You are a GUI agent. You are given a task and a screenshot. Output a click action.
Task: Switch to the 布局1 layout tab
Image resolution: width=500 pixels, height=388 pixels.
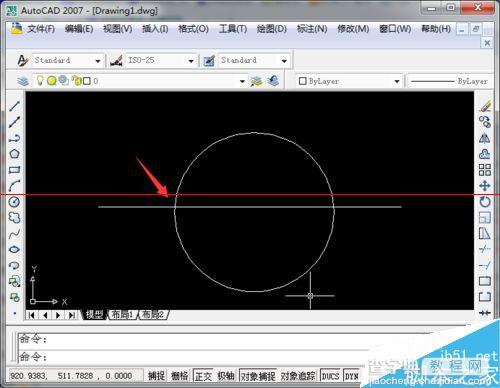click(x=122, y=314)
